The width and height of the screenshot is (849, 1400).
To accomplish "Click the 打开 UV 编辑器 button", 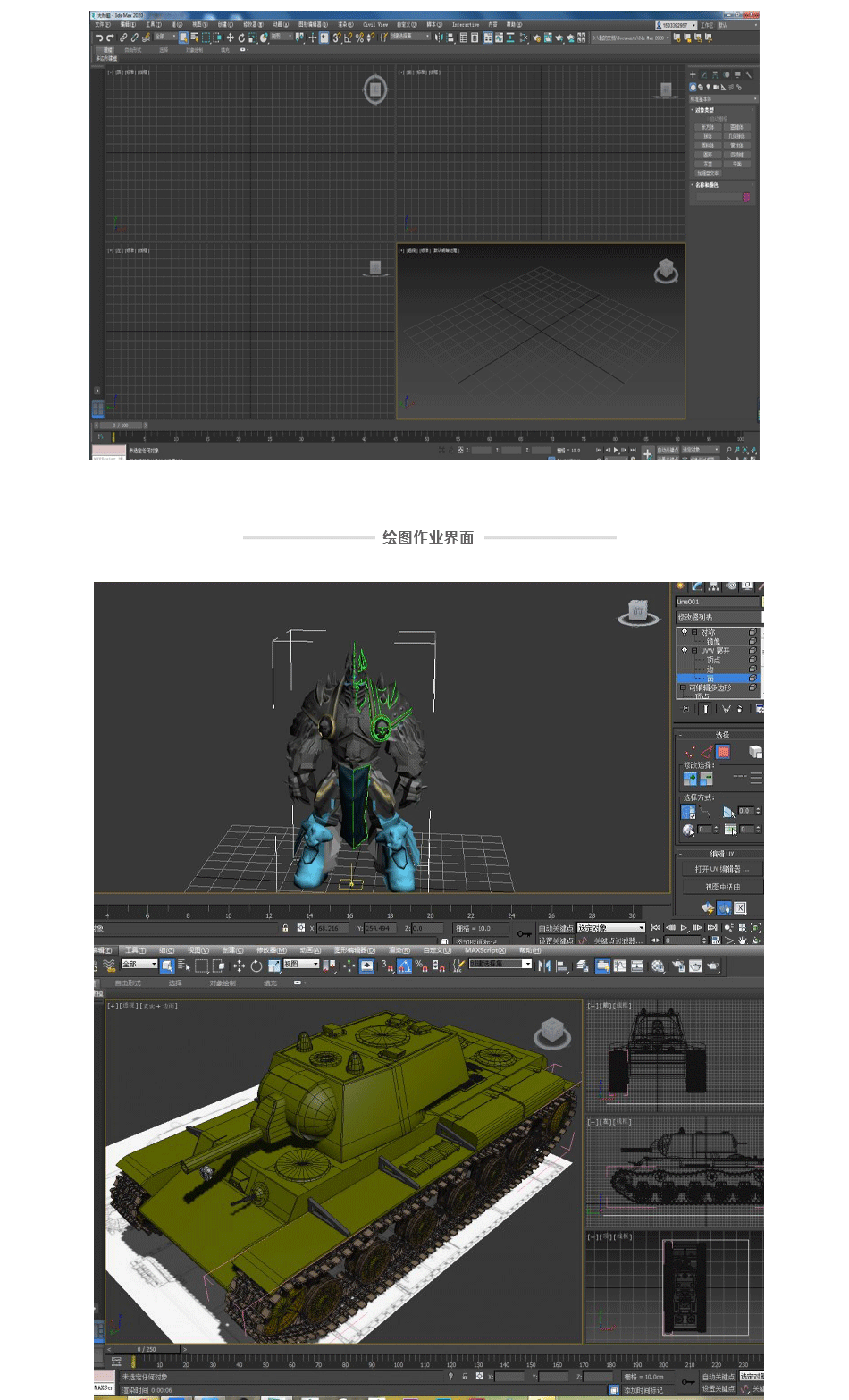I will 723,869.
